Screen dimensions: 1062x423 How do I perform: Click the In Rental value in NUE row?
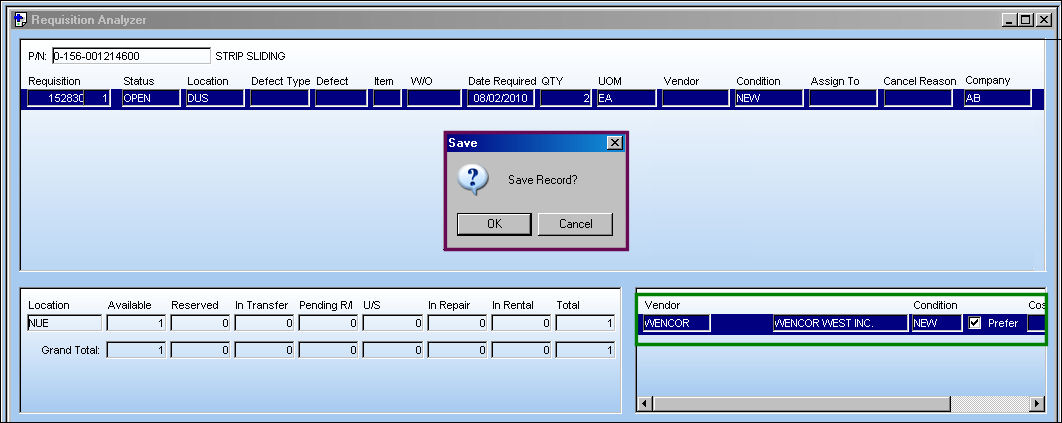point(521,324)
